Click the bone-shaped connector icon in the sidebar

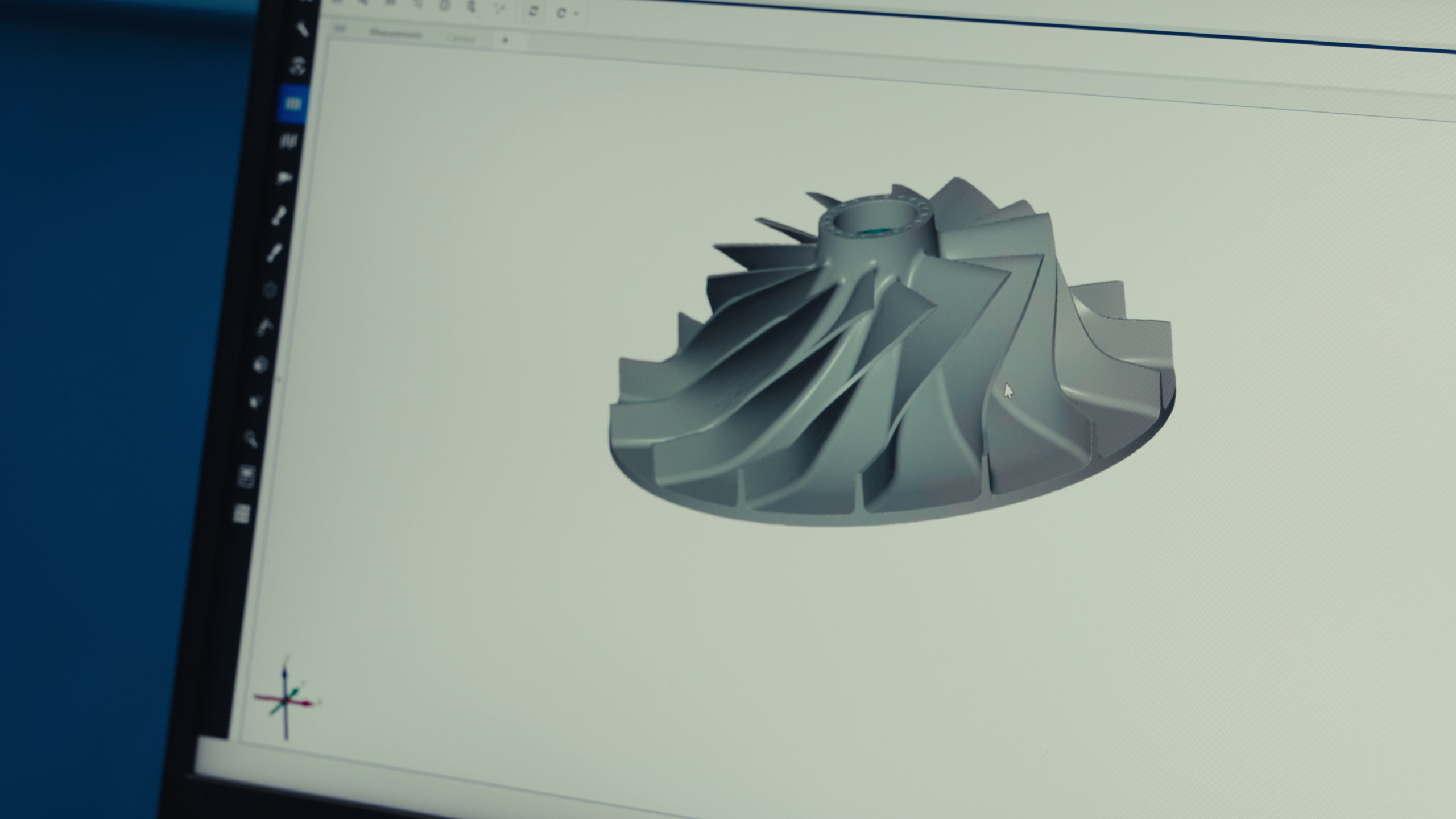pyautogui.click(x=279, y=216)
